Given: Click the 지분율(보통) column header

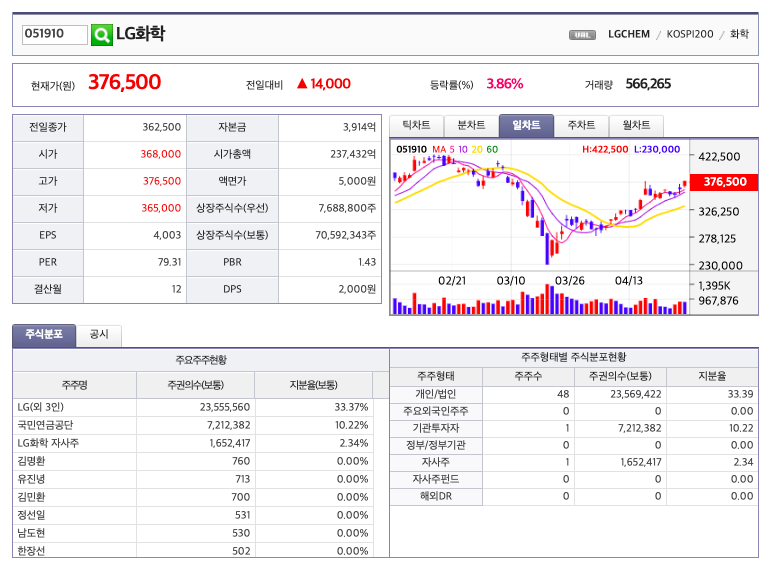Looking at the screenshot, I should (x=314, y=385).
